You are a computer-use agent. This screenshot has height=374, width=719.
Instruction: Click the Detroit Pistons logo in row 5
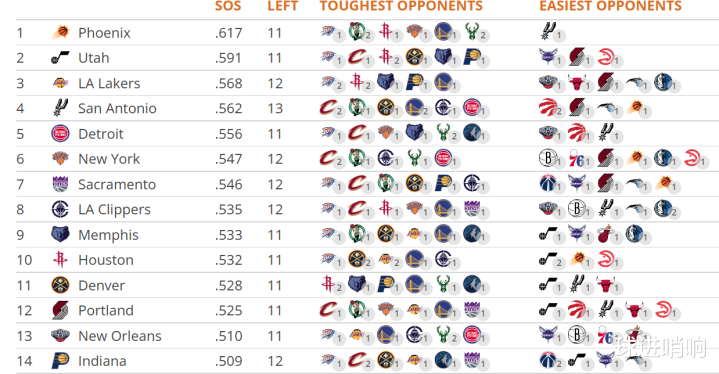(60, 134)
